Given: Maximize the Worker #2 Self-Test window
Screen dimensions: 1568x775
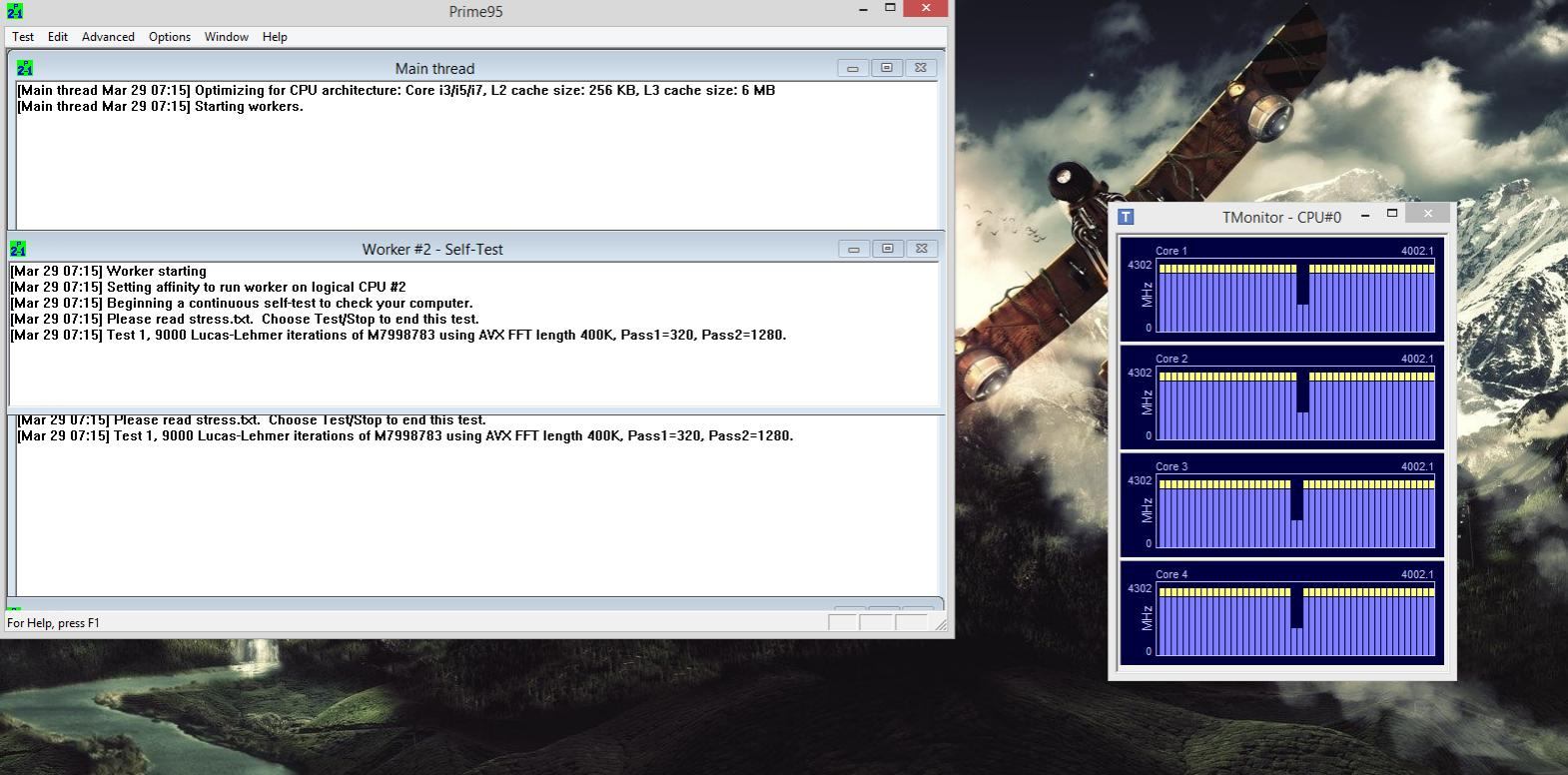Looking at the screenshot, I should pos(888,249).
